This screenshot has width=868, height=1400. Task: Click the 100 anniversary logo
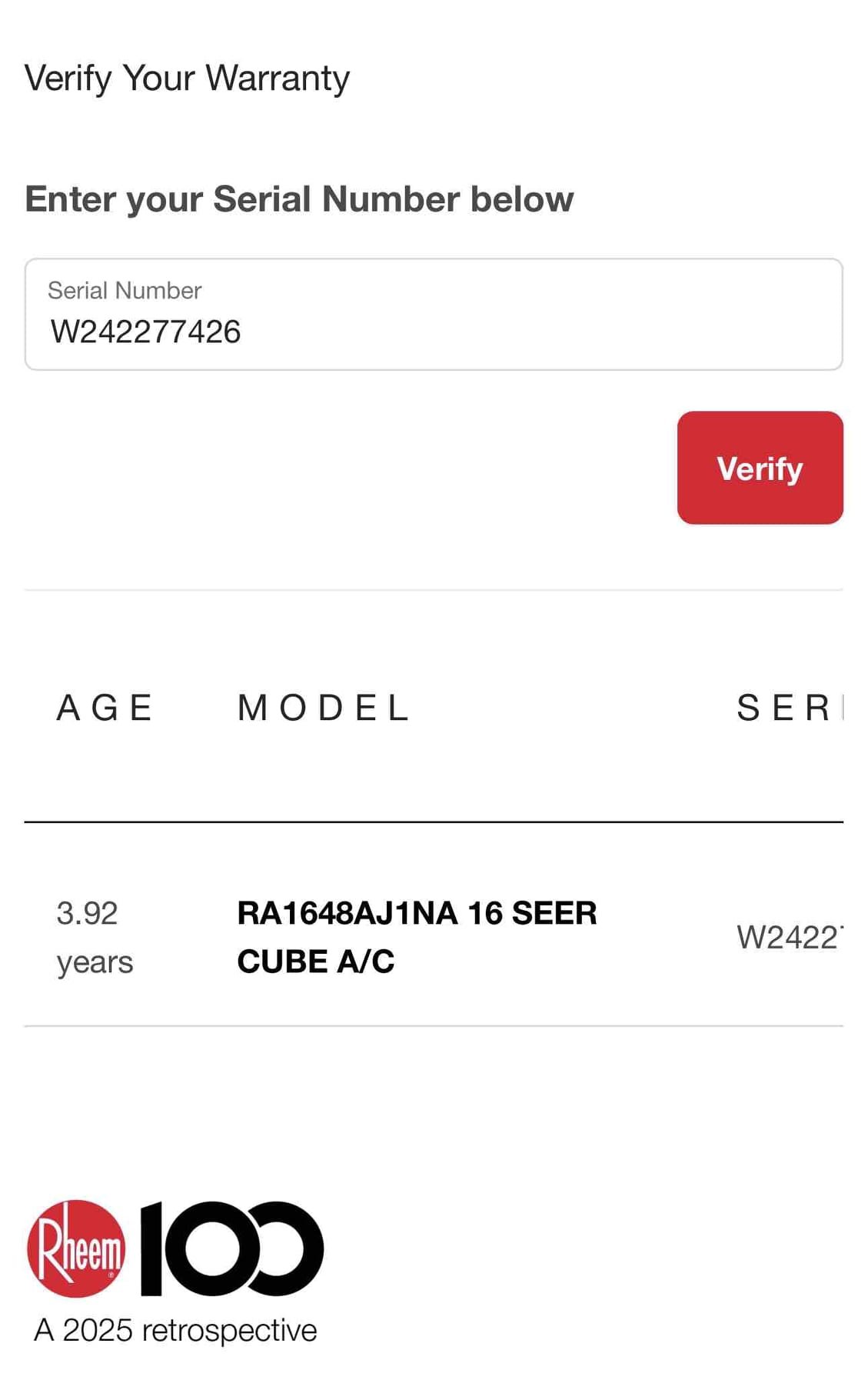point(231,1248)
